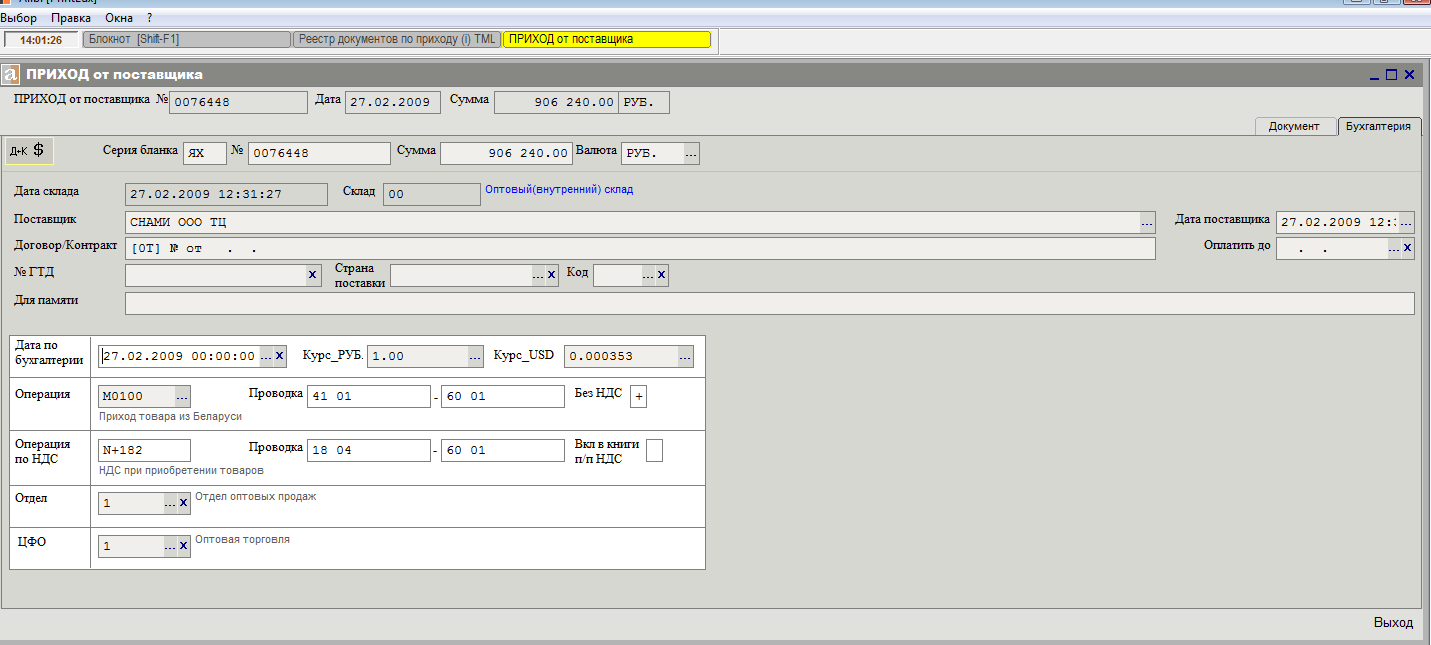Screen dimensions: 1431x645
Task: Click the Поставщик field СНАМИ ООО ТЦ
Action: point(632,222)
